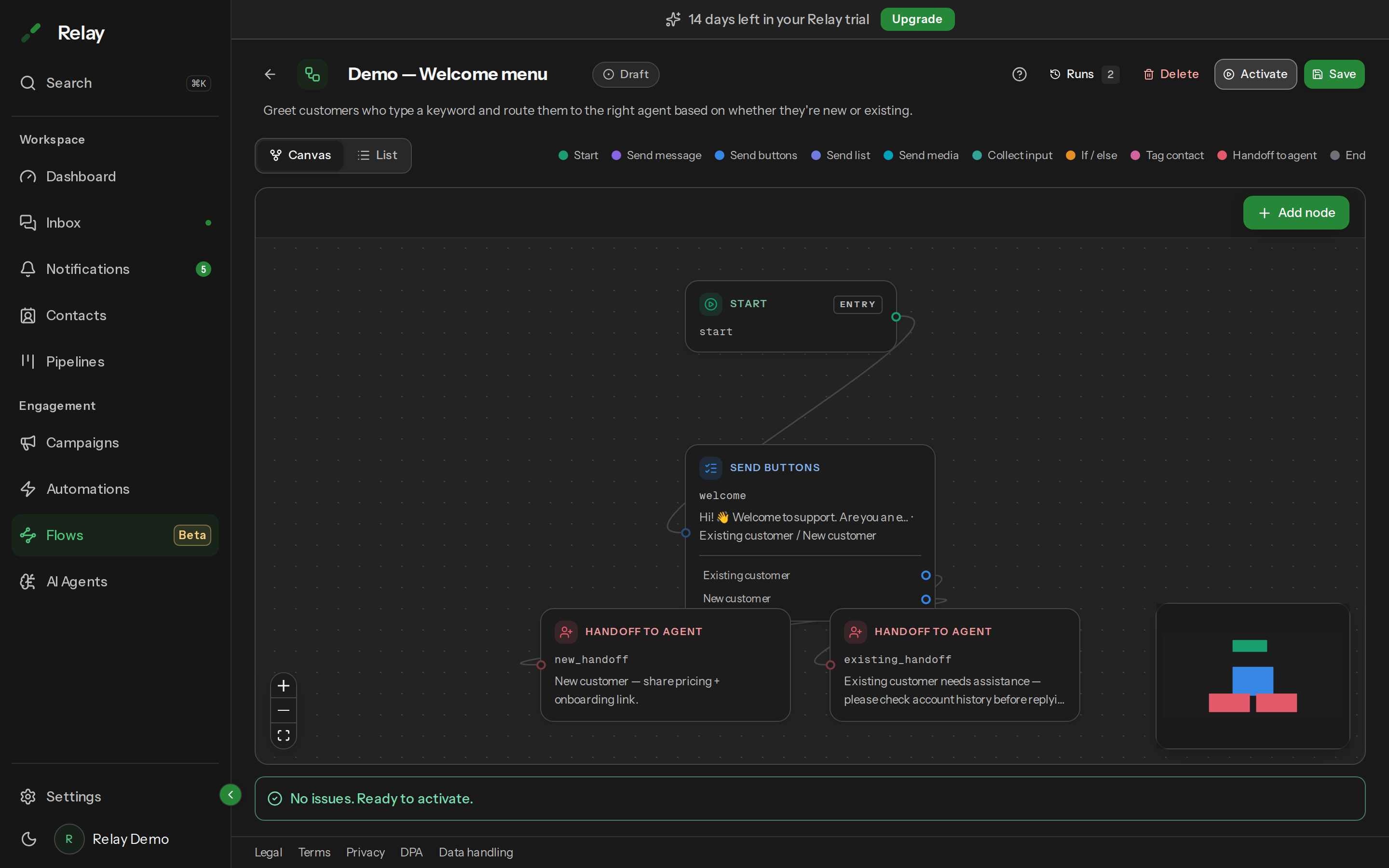
Task: Click the new_handoff node agent icon
Action: (566, 632)
